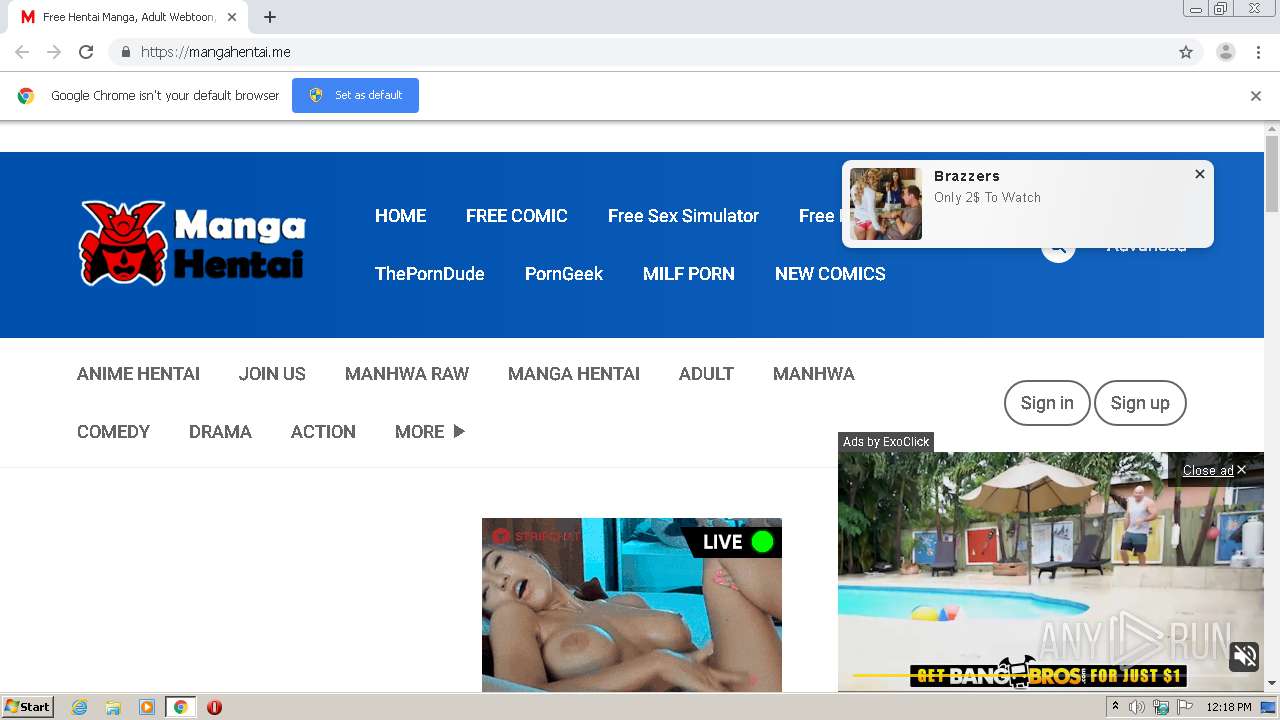Click the Brazzers notification thumbnail
The image size is (1280, 720).
pos(886,204)
